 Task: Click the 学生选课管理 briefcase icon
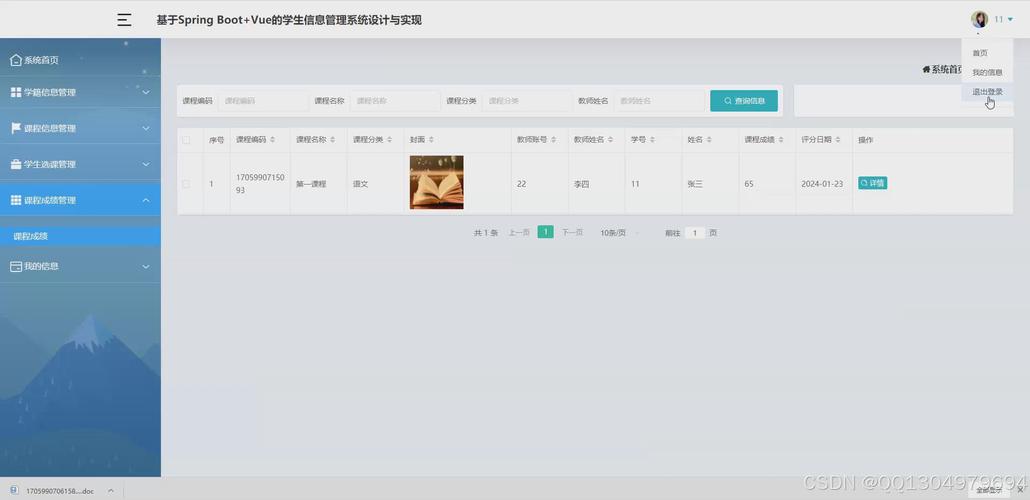[x=16, y=164]
